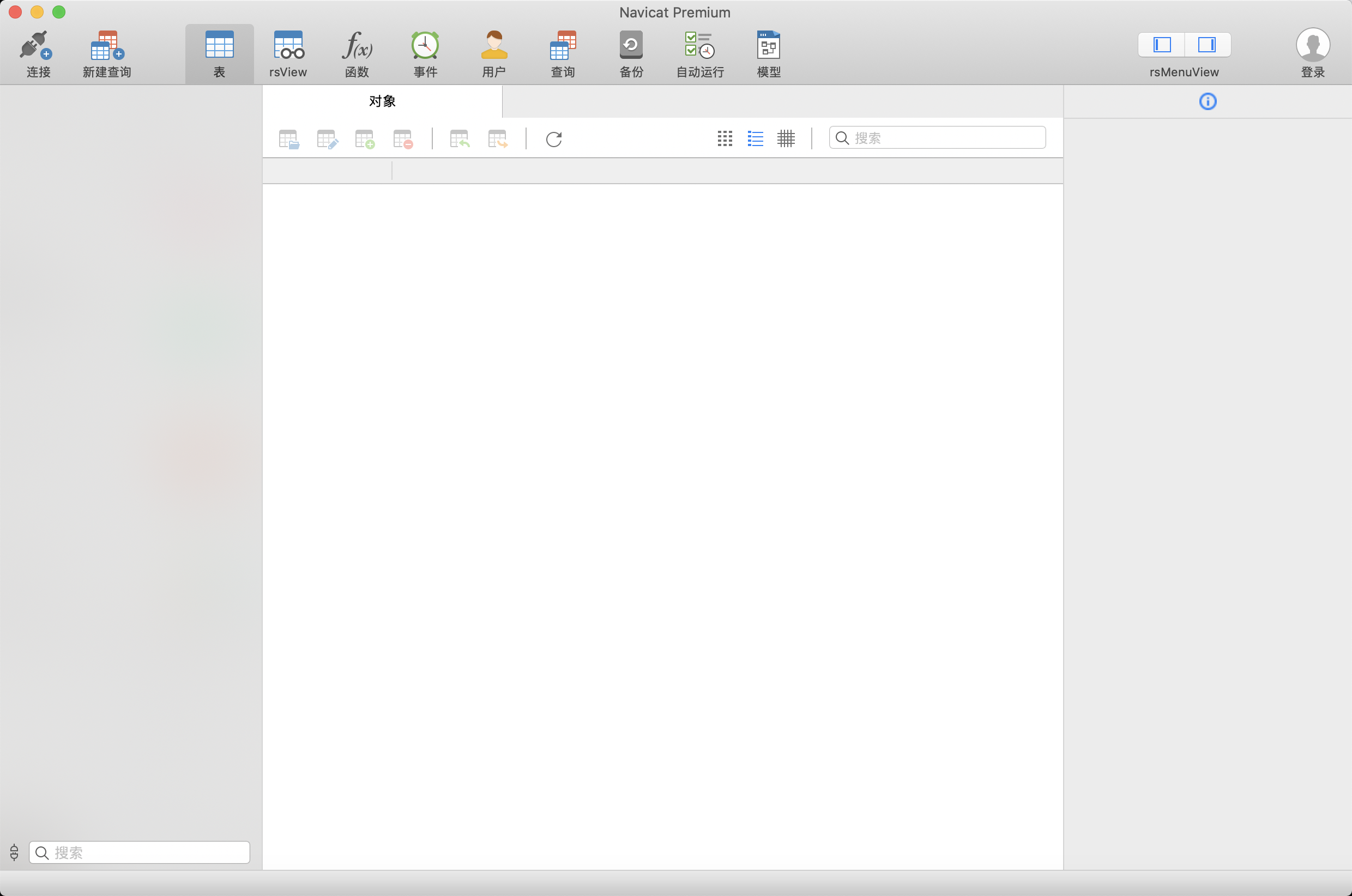Open the User section
The image size is (1352, 896).
coord(494,45)
